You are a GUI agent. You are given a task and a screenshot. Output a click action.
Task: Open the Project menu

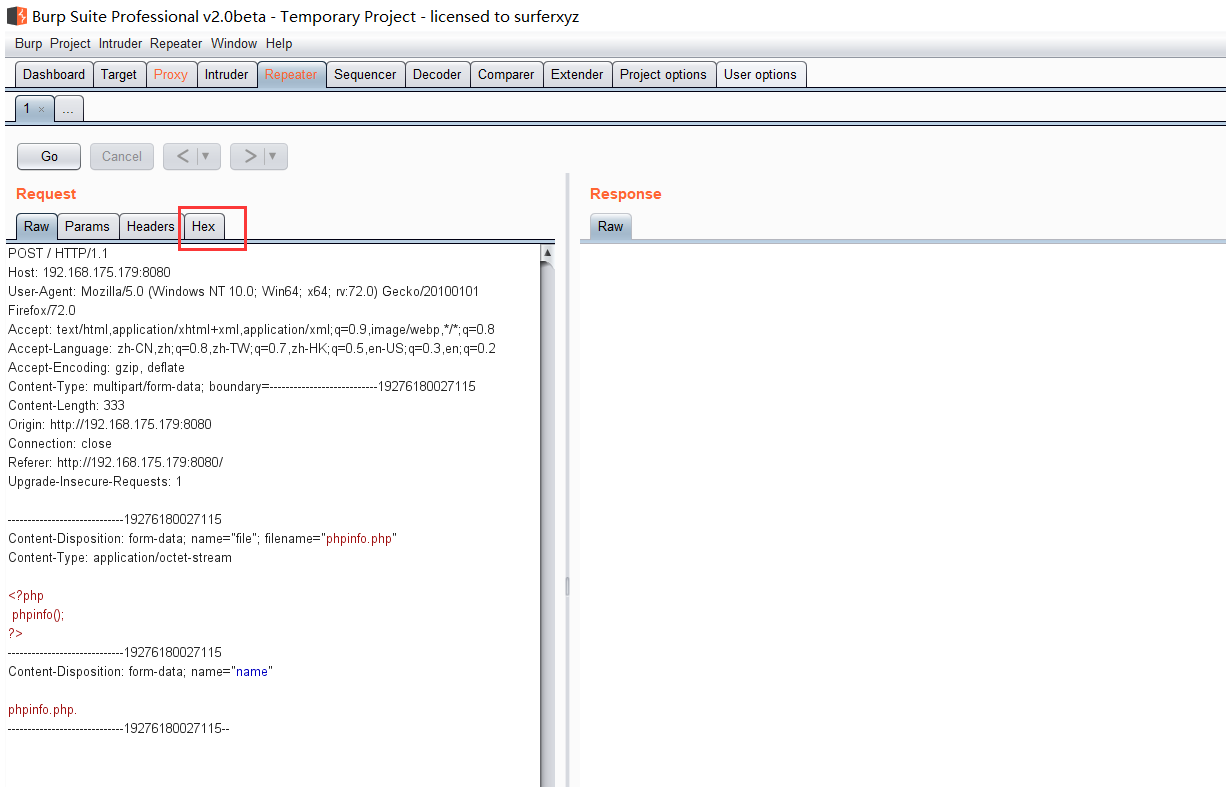click(x=70, y=44)
